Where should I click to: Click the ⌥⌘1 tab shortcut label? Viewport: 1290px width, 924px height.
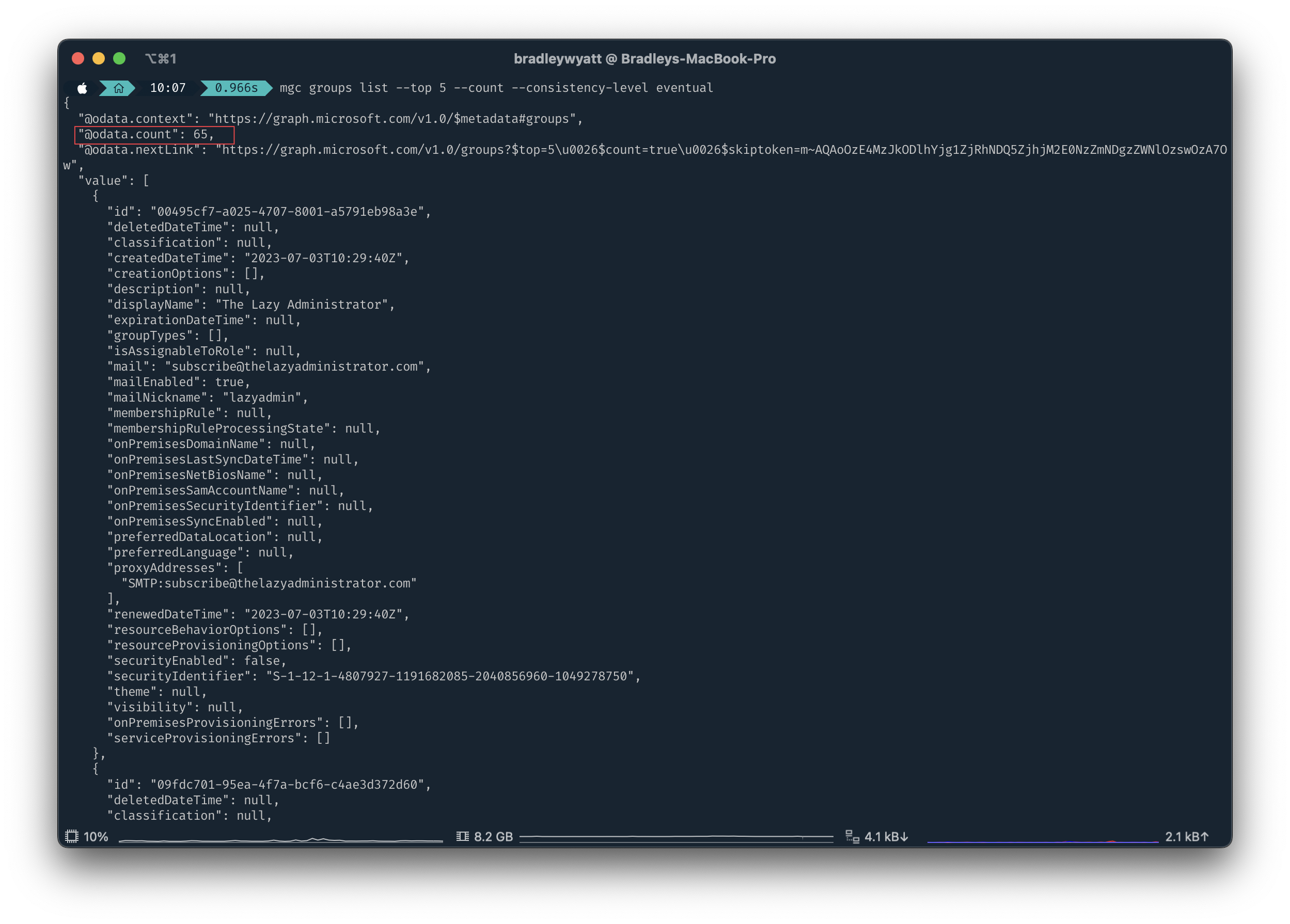(x=161, y=58)
